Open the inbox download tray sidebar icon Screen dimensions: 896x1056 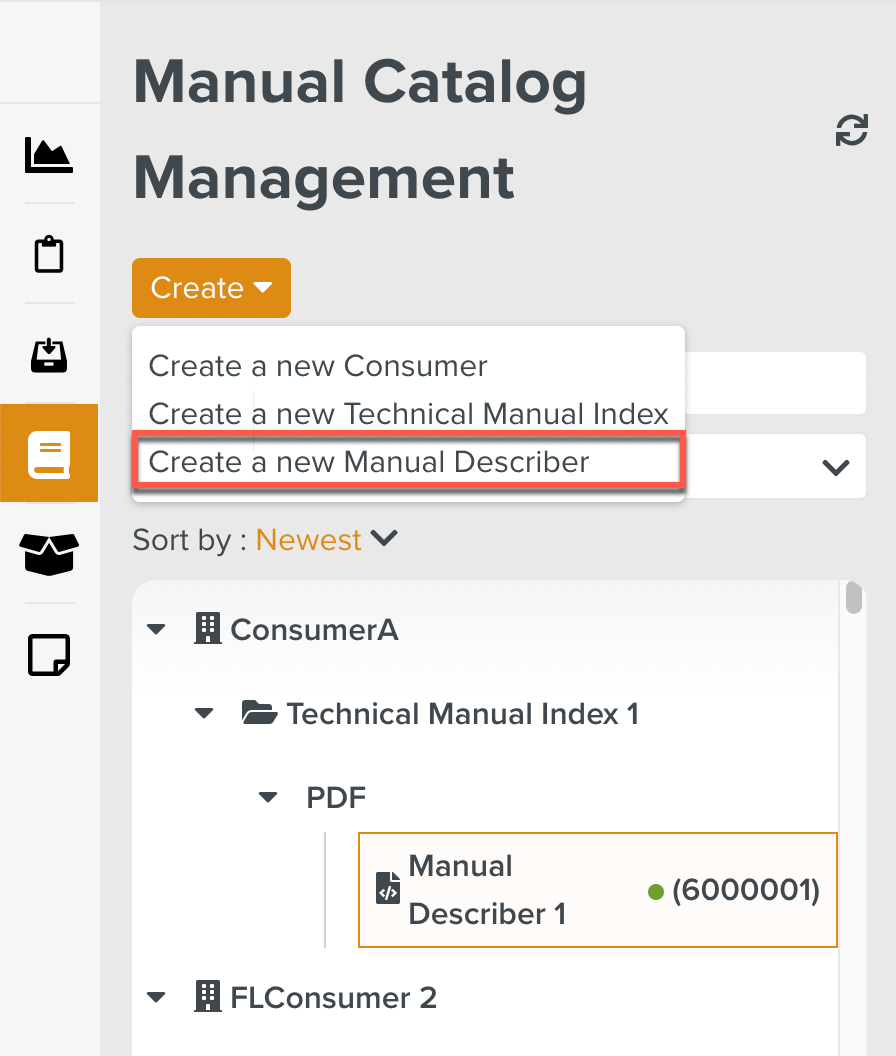click(x=49, y=355)
